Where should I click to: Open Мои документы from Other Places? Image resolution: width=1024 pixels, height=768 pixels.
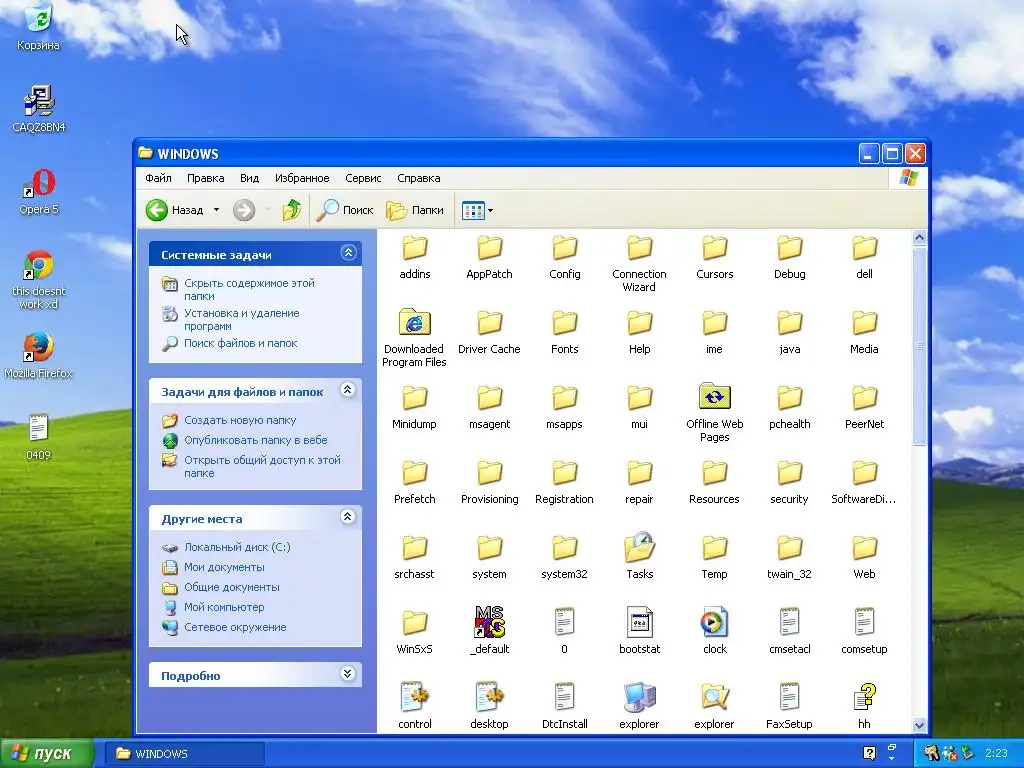(224, 567)
